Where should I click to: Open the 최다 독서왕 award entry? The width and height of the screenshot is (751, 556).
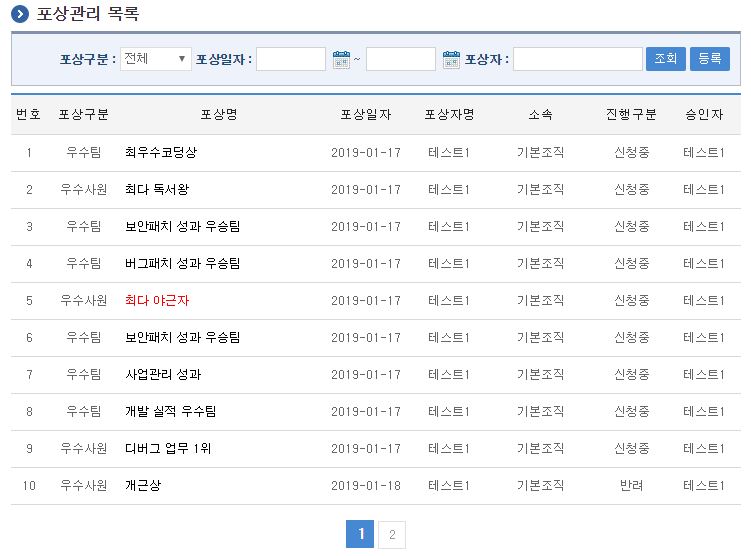pyautogui.click(x=157, y=190)
